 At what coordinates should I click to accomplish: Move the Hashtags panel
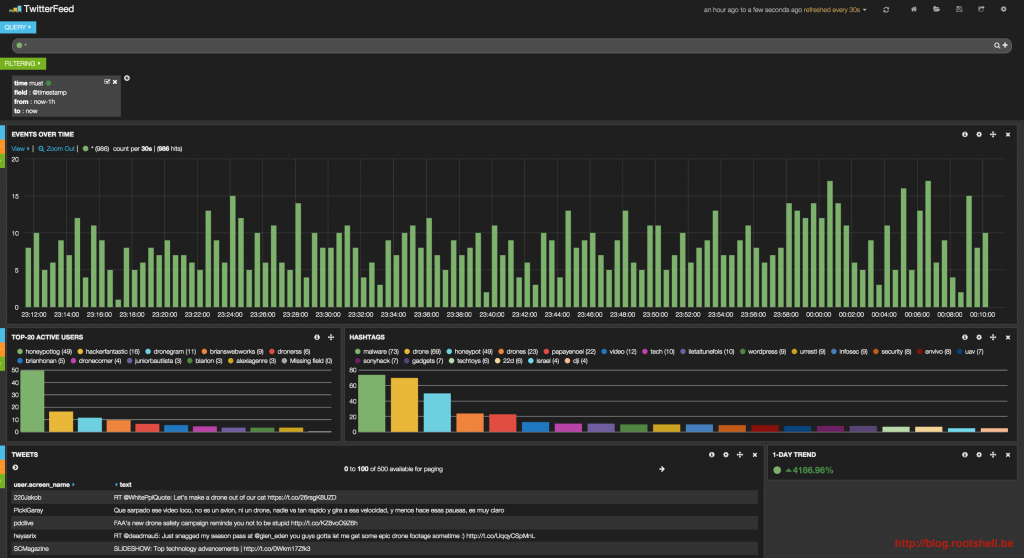click(993, 337)
